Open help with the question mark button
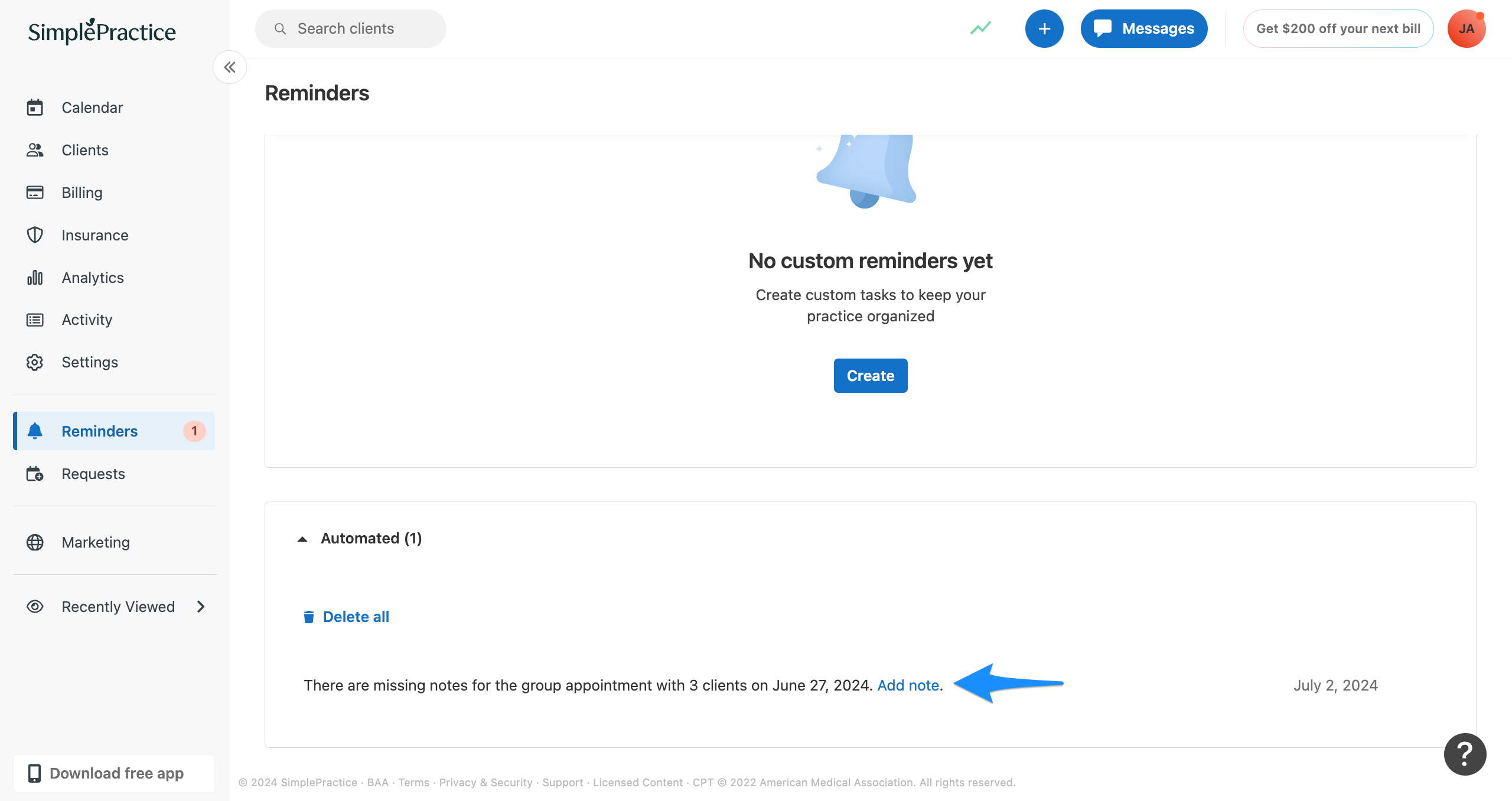Screen dimensions: 1512x801 1465,754
